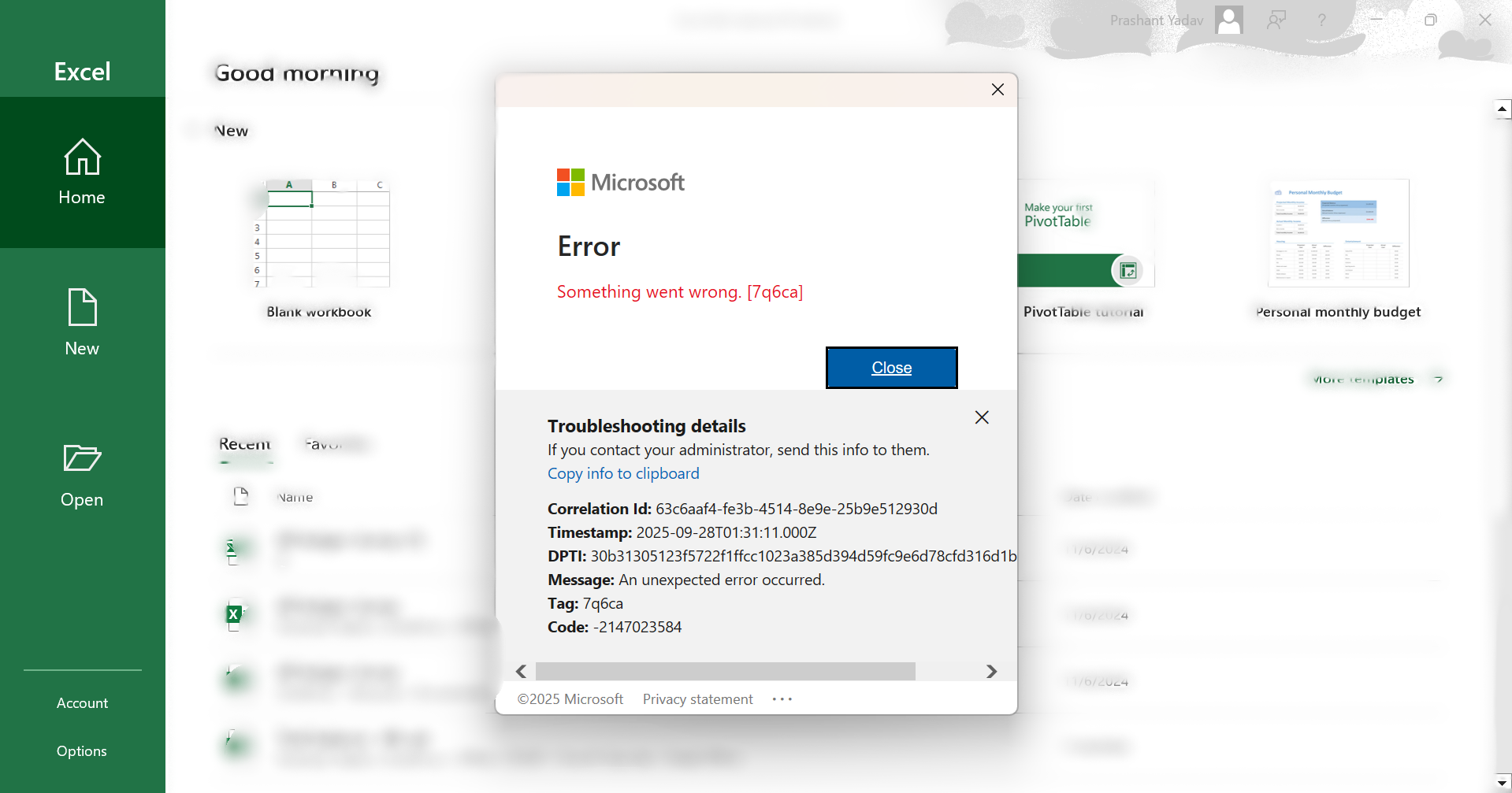This screenshot has height=793, width=1512.
Task: Open the Privacy statement link
Action: click(697, 699)
